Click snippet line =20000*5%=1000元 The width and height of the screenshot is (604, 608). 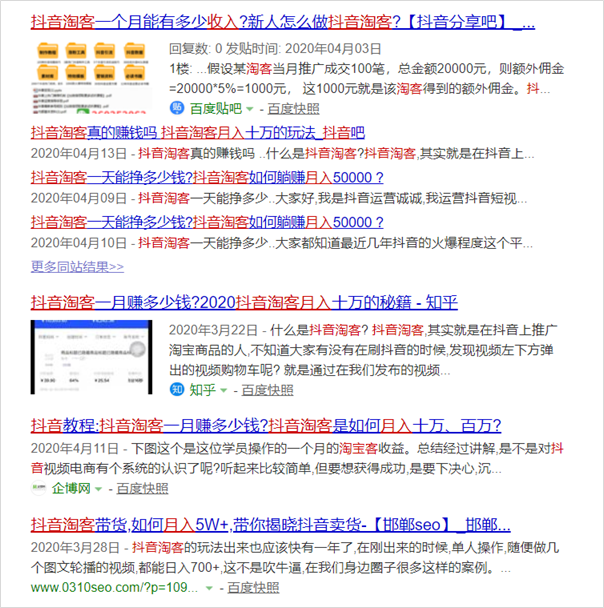[x=359, y=89]
